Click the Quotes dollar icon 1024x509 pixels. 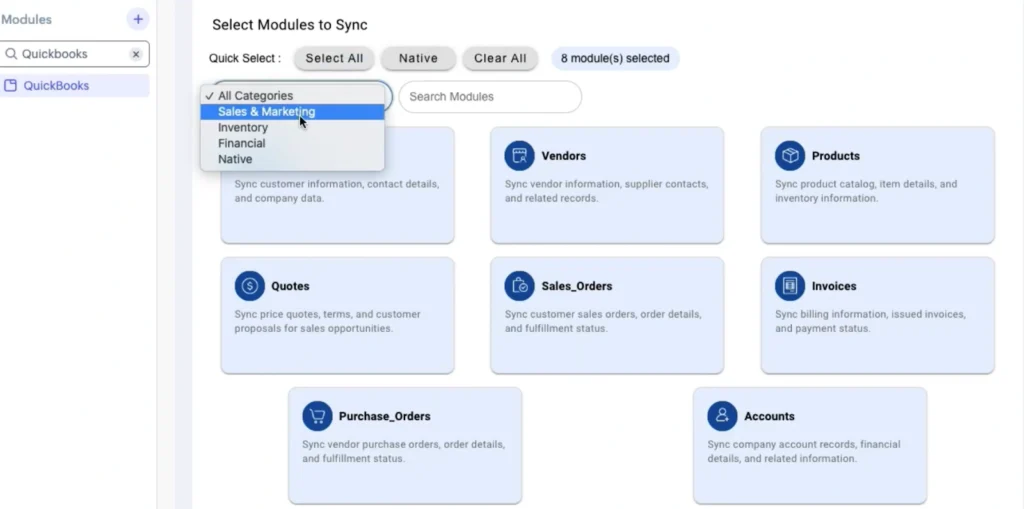249,286
